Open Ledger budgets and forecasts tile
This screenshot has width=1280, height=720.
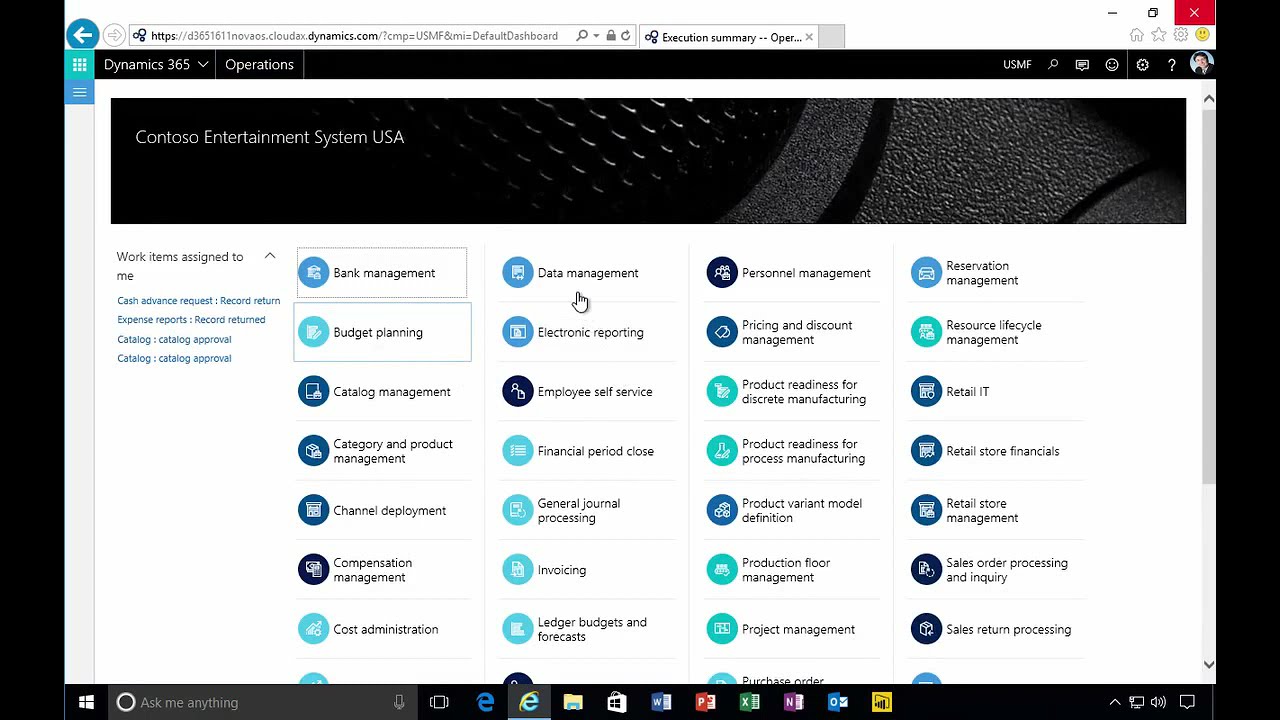point(587,629)
